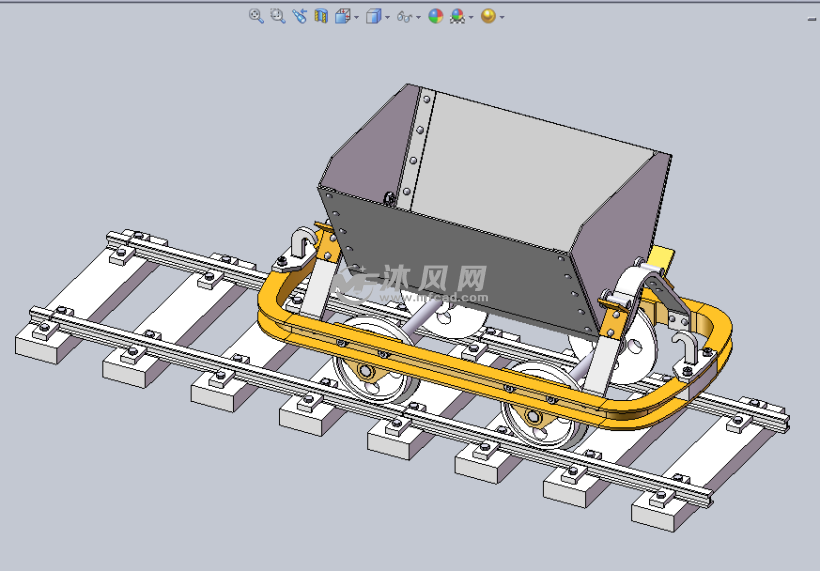Click the View Orientation cube icon
Viewport: 820px width, 571px height.
pyautogui.click(x=342, y=16)
